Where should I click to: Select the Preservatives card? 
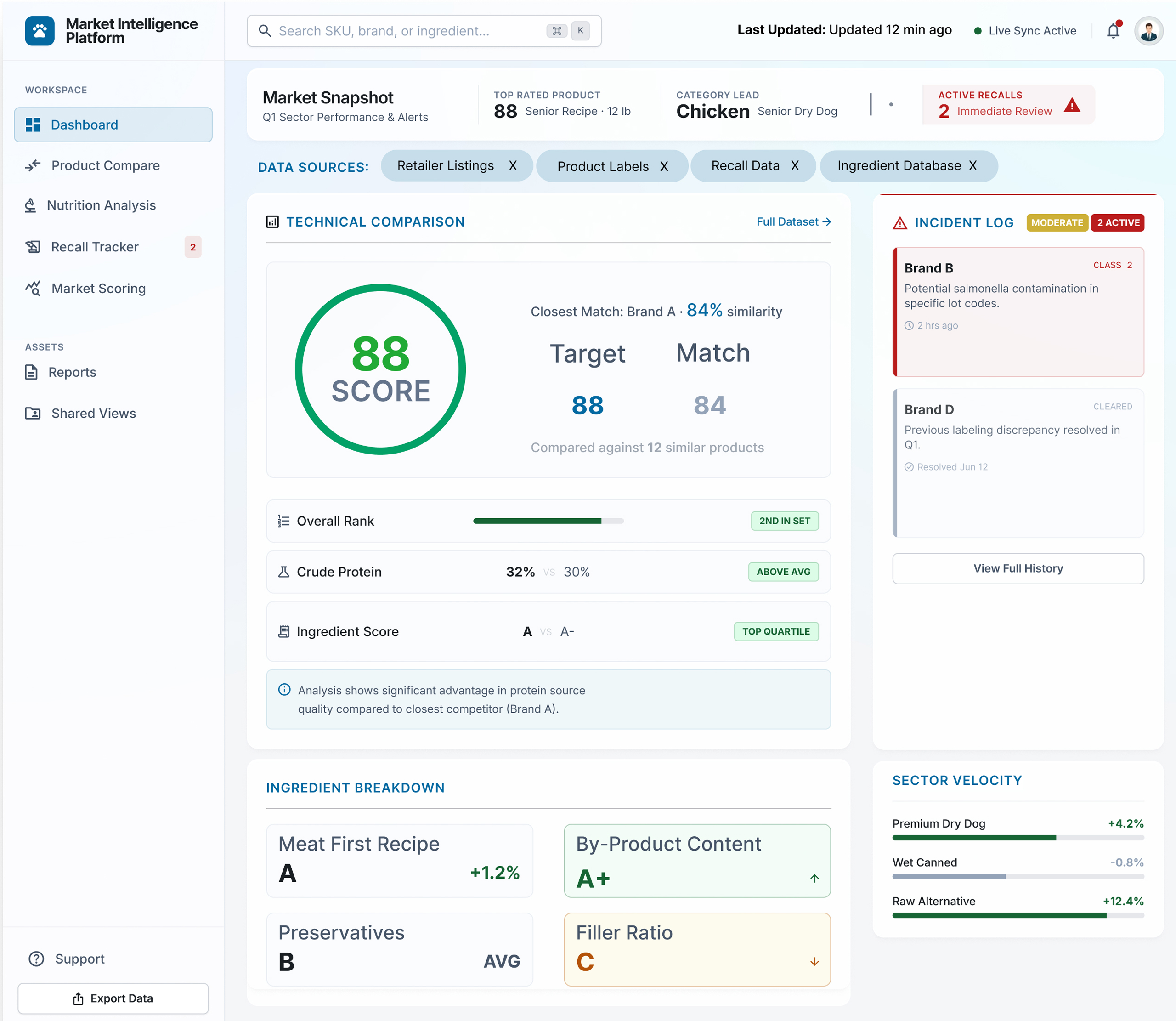(x=400, y=949)
